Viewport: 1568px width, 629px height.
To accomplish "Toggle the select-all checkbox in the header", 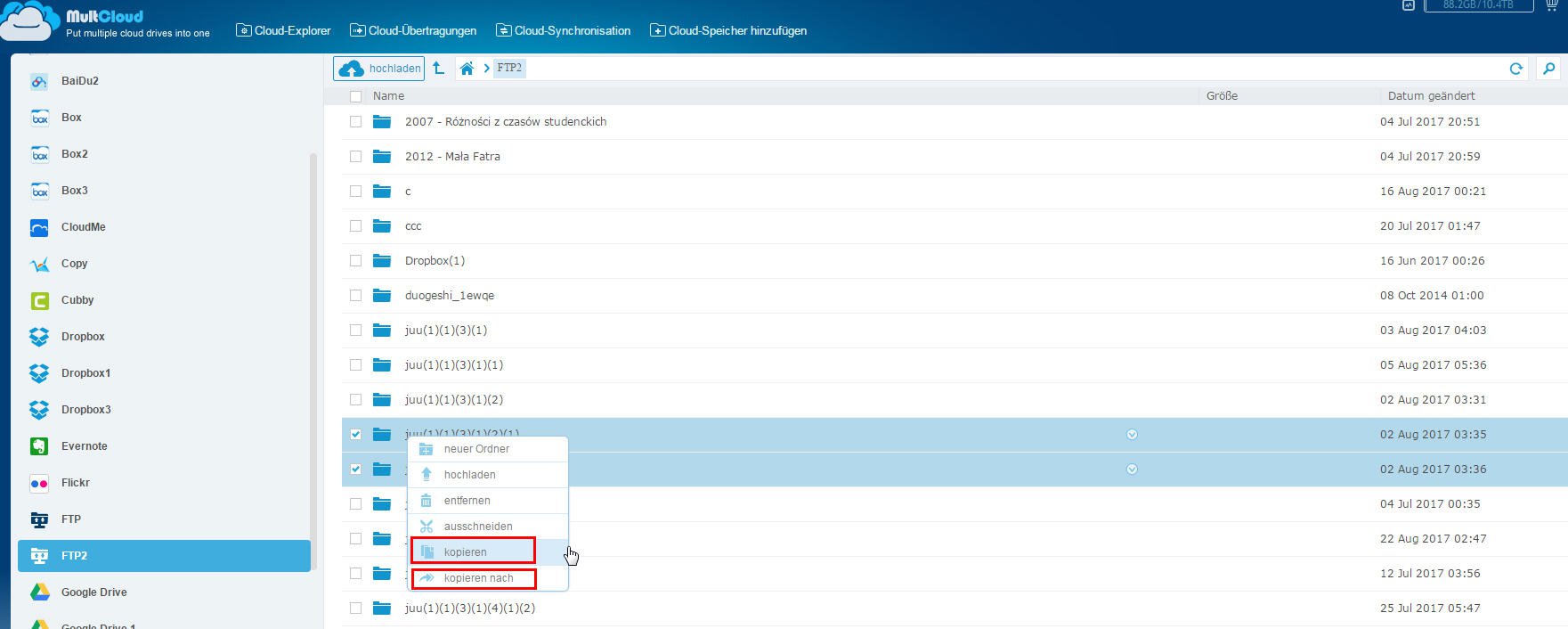I will click(356, 96).
